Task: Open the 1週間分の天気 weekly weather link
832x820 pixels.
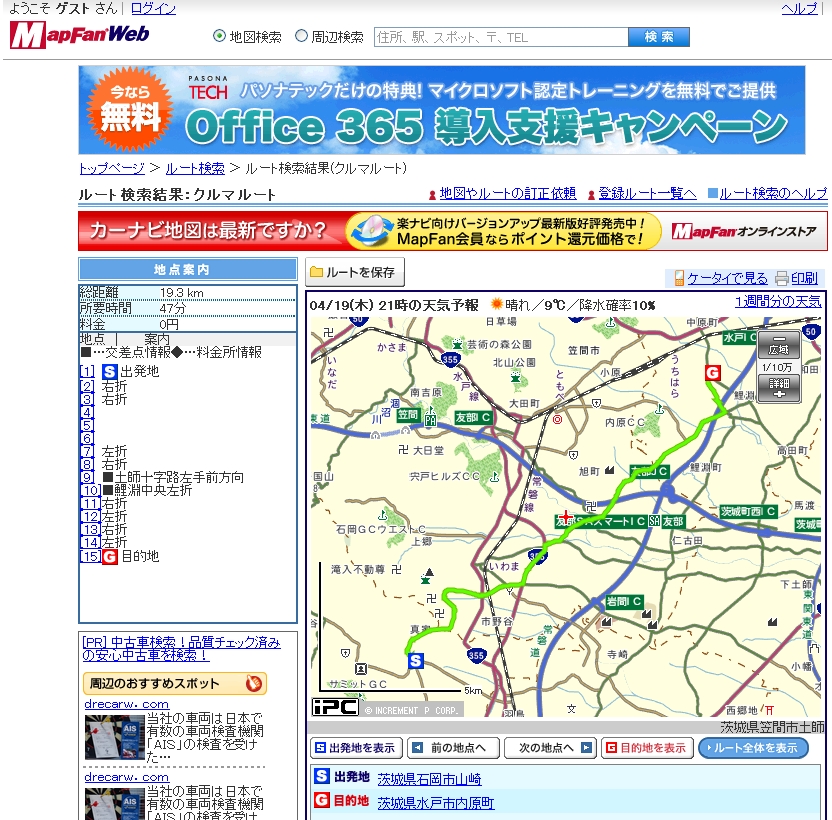Action: (x=778, y=302)
